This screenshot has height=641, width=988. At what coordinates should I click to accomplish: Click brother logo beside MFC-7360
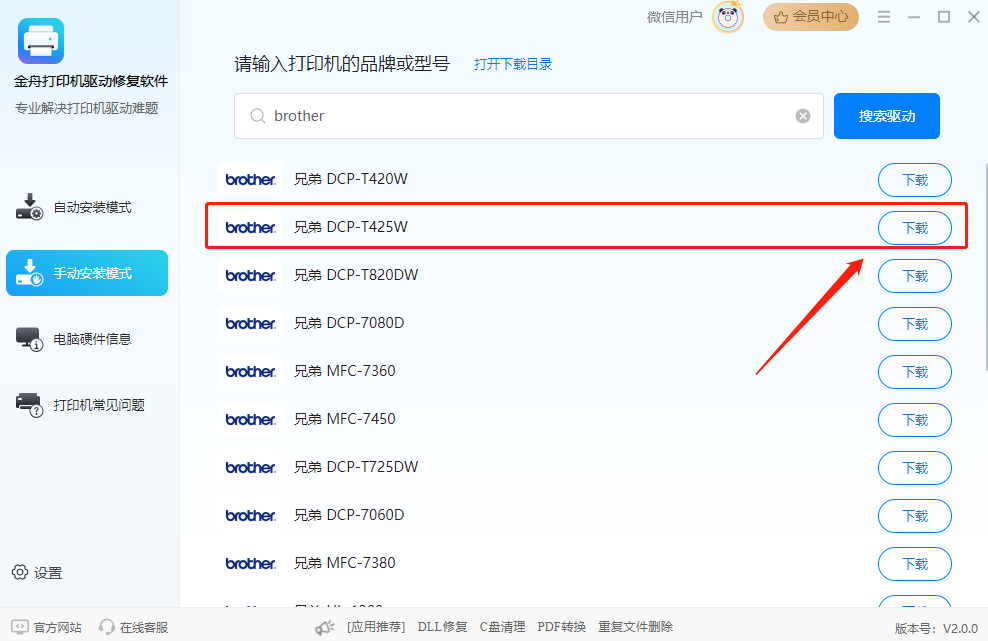pos(250,371)
